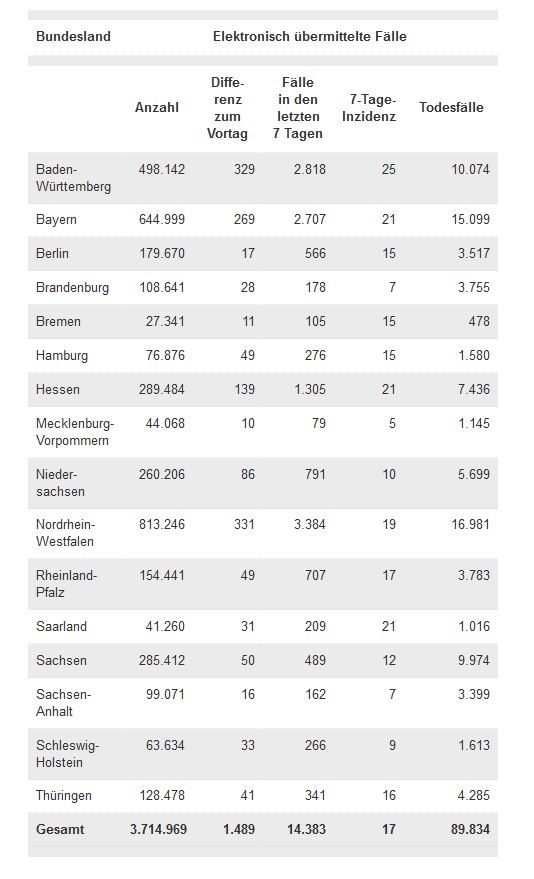The height and width of the screenshot is (879, 534).
Task: Click the Differenz zum Vortag header
Action: (227, 108)
